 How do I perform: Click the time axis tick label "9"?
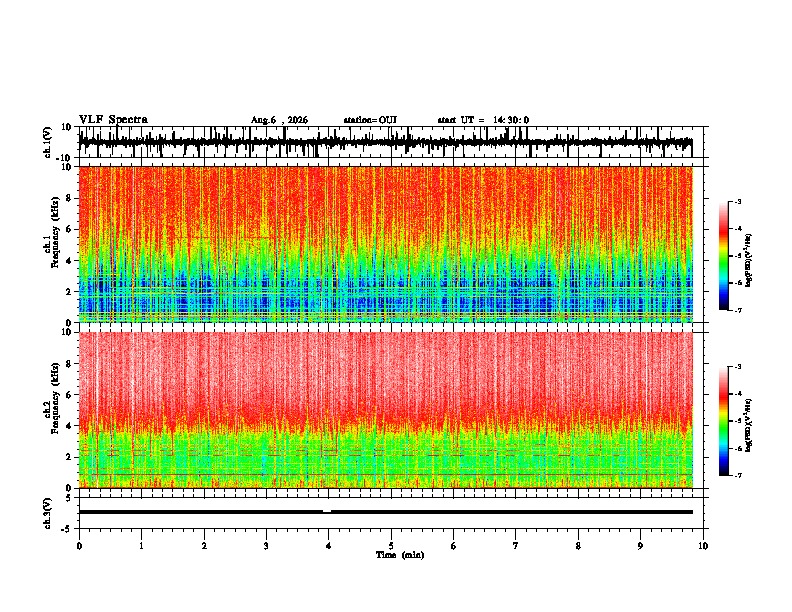coord(640,546)
